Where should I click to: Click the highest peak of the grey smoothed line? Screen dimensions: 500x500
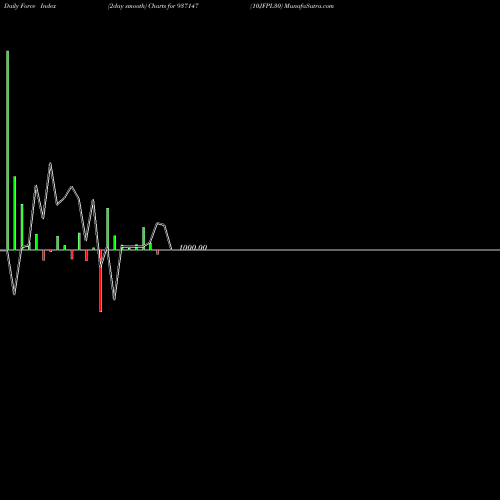click(50, 163)
